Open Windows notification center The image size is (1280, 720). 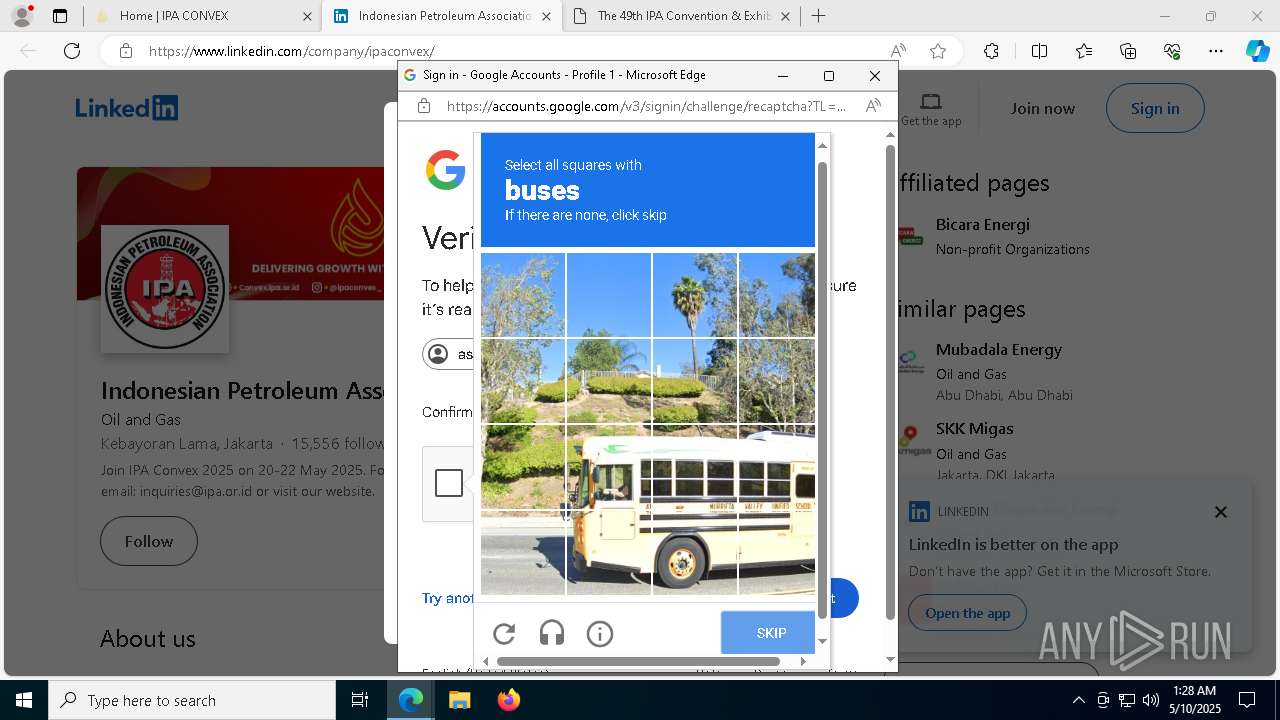click(1247, 700)
